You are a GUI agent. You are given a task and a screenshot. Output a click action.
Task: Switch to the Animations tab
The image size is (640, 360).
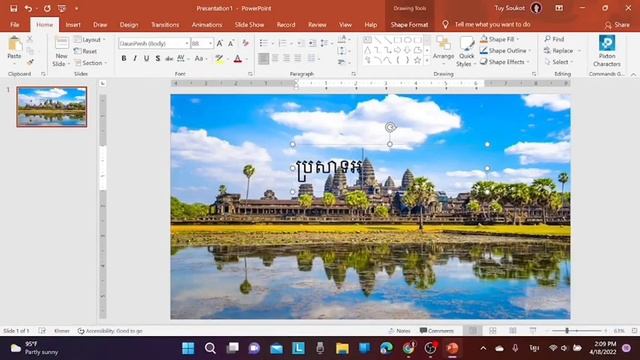[x=207, y=24]
